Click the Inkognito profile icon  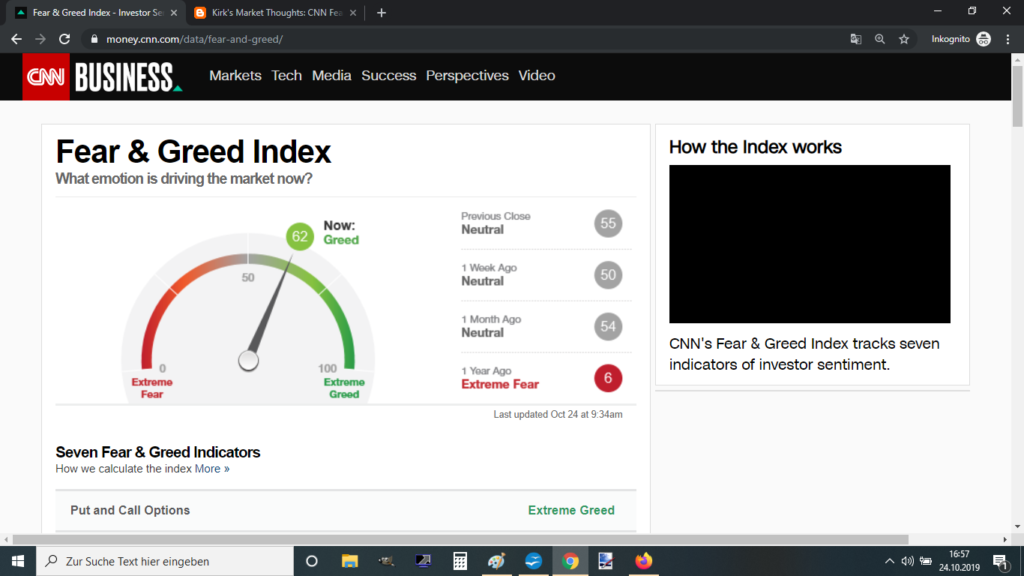tap(984, 39)
